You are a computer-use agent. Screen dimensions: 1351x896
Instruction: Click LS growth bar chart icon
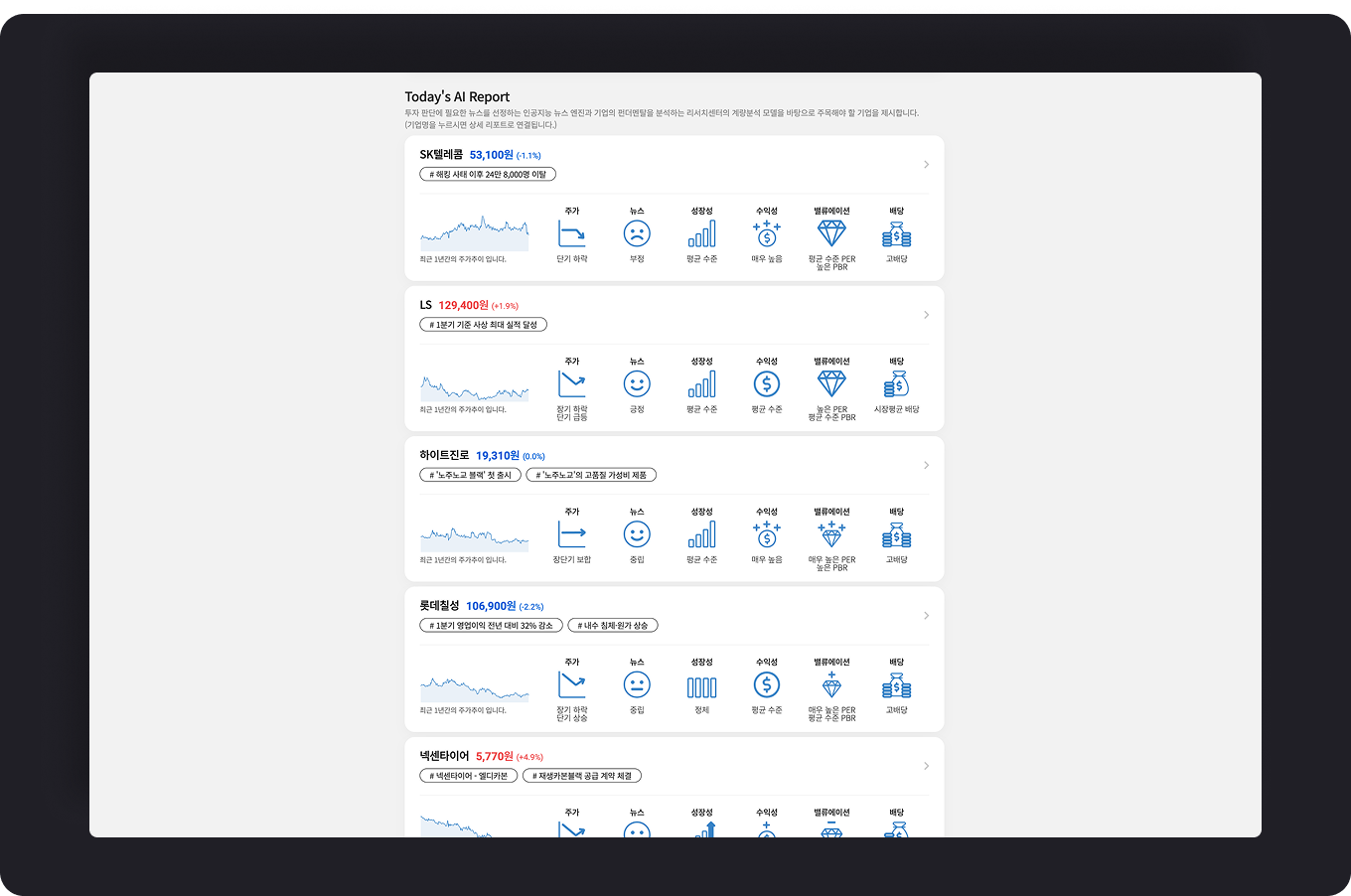[x=701, y=384]
